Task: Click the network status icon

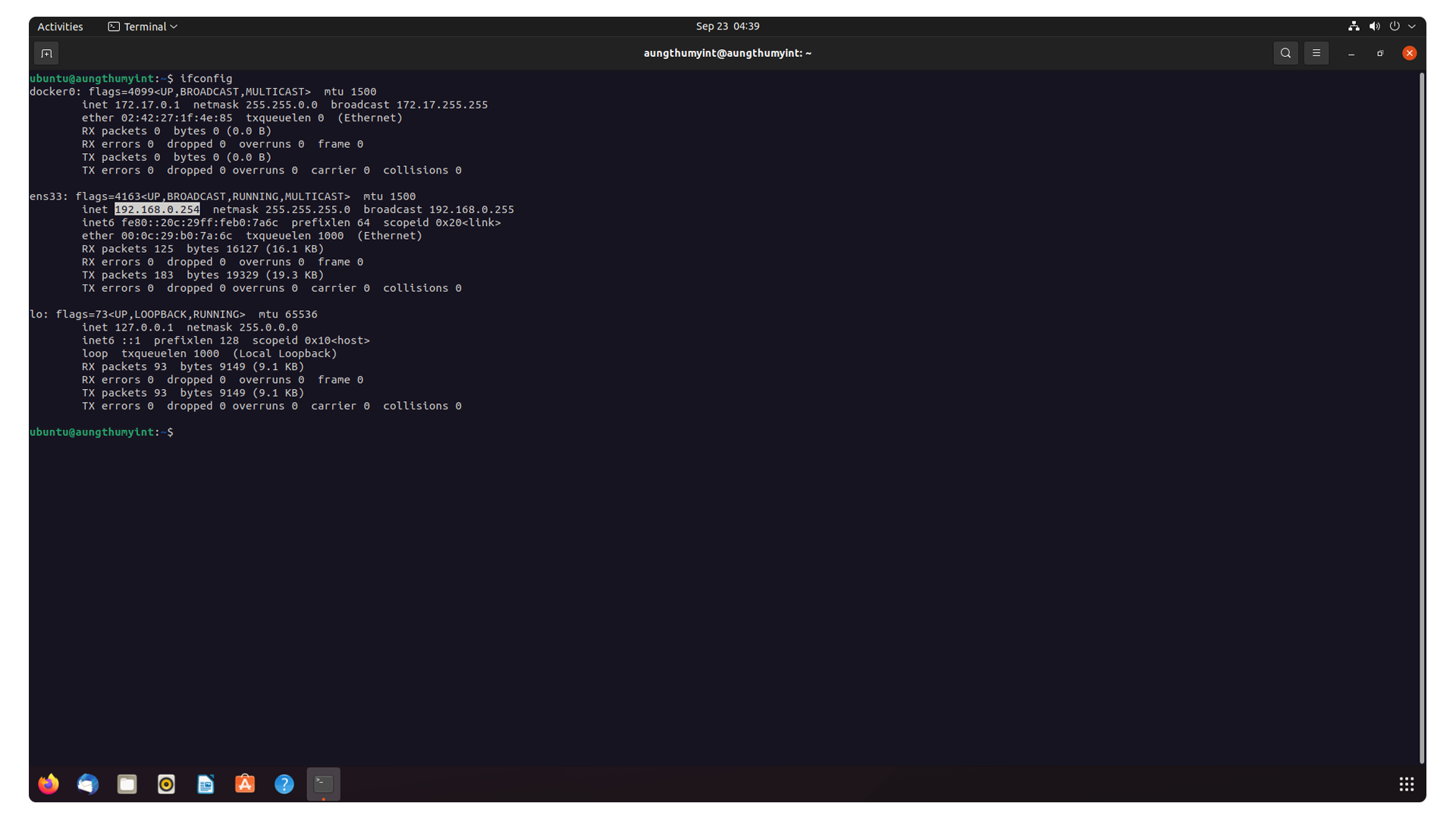Action: (1354, 27)
